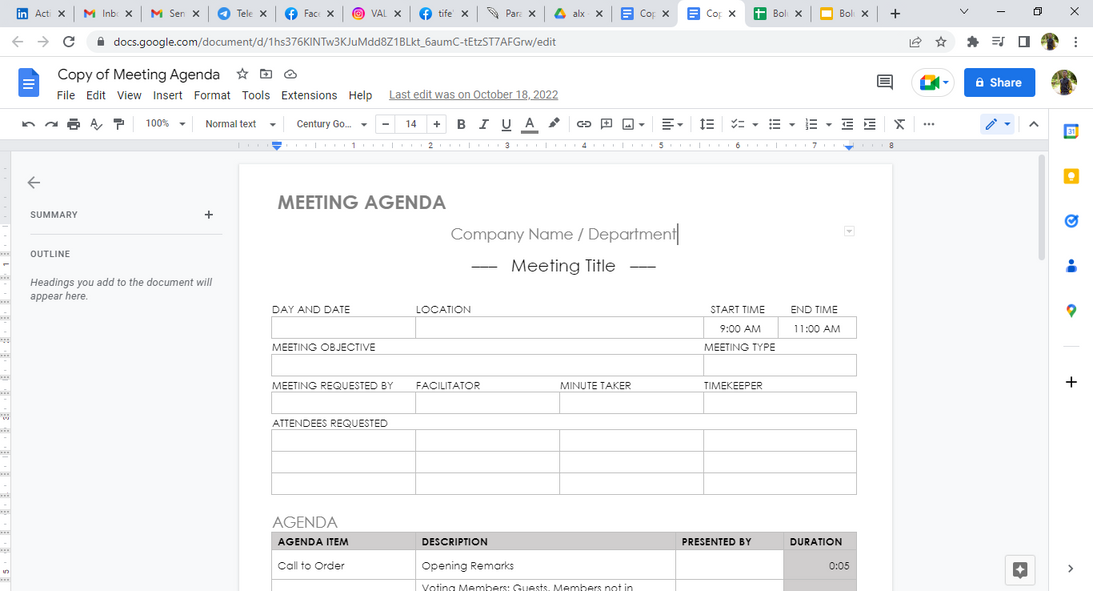Open Google Tasks side panel
1093x591 pixels.
[x=1071, y=221]
